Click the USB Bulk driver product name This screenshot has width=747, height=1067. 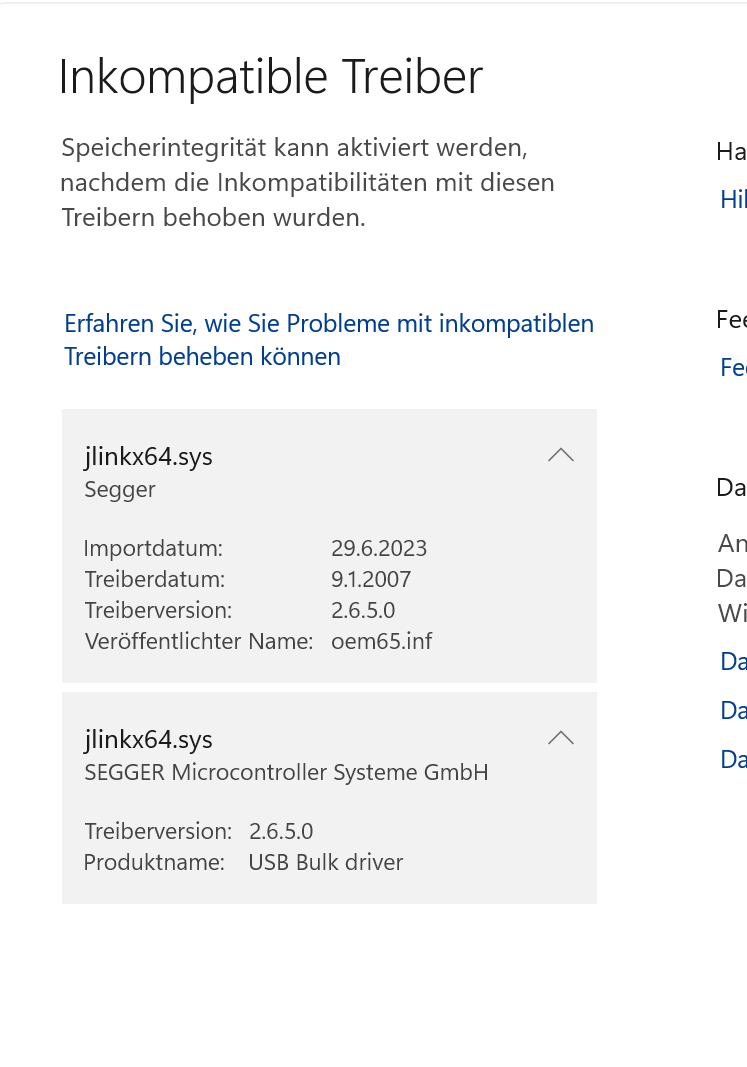[324, 862]
